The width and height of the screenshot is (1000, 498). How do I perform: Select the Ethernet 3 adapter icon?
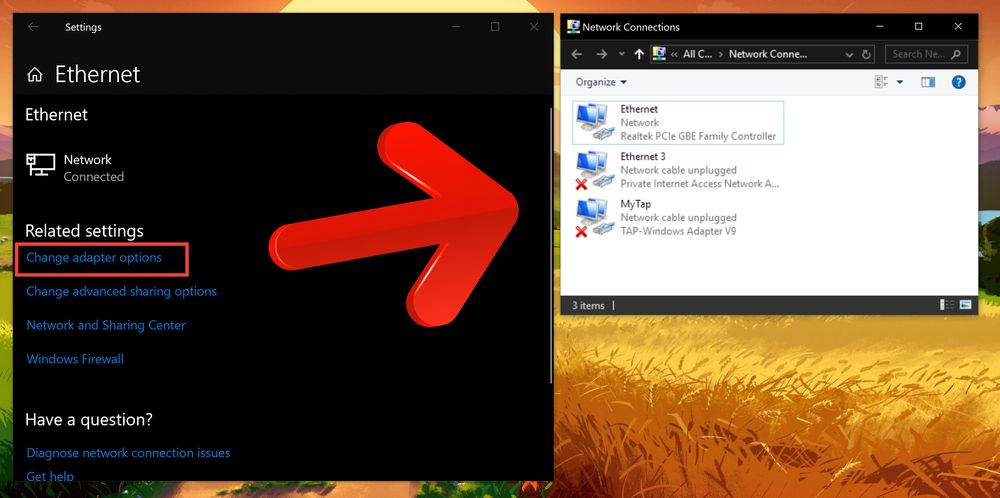(593, 170)
